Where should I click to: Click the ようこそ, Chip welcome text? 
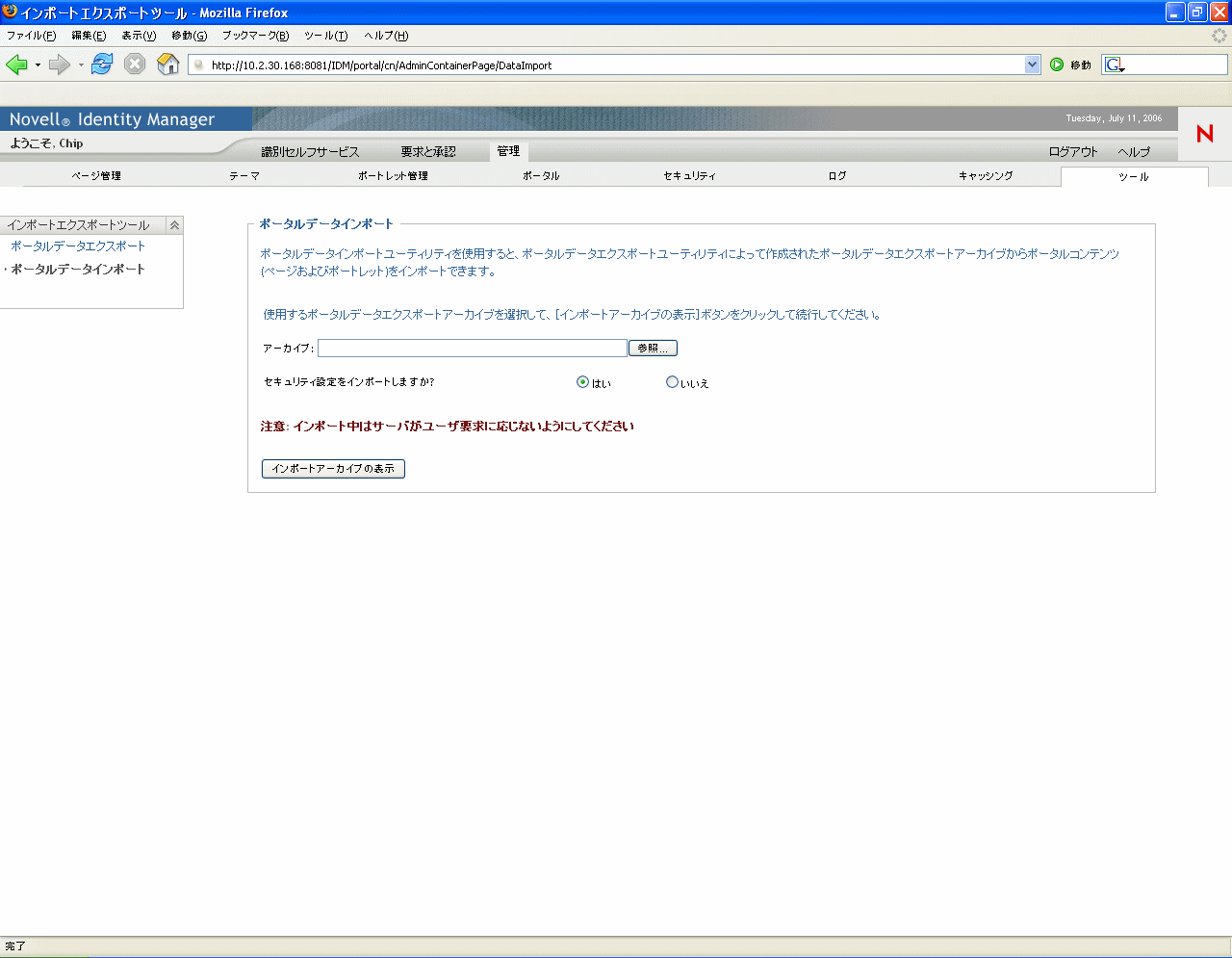(46, 143)
